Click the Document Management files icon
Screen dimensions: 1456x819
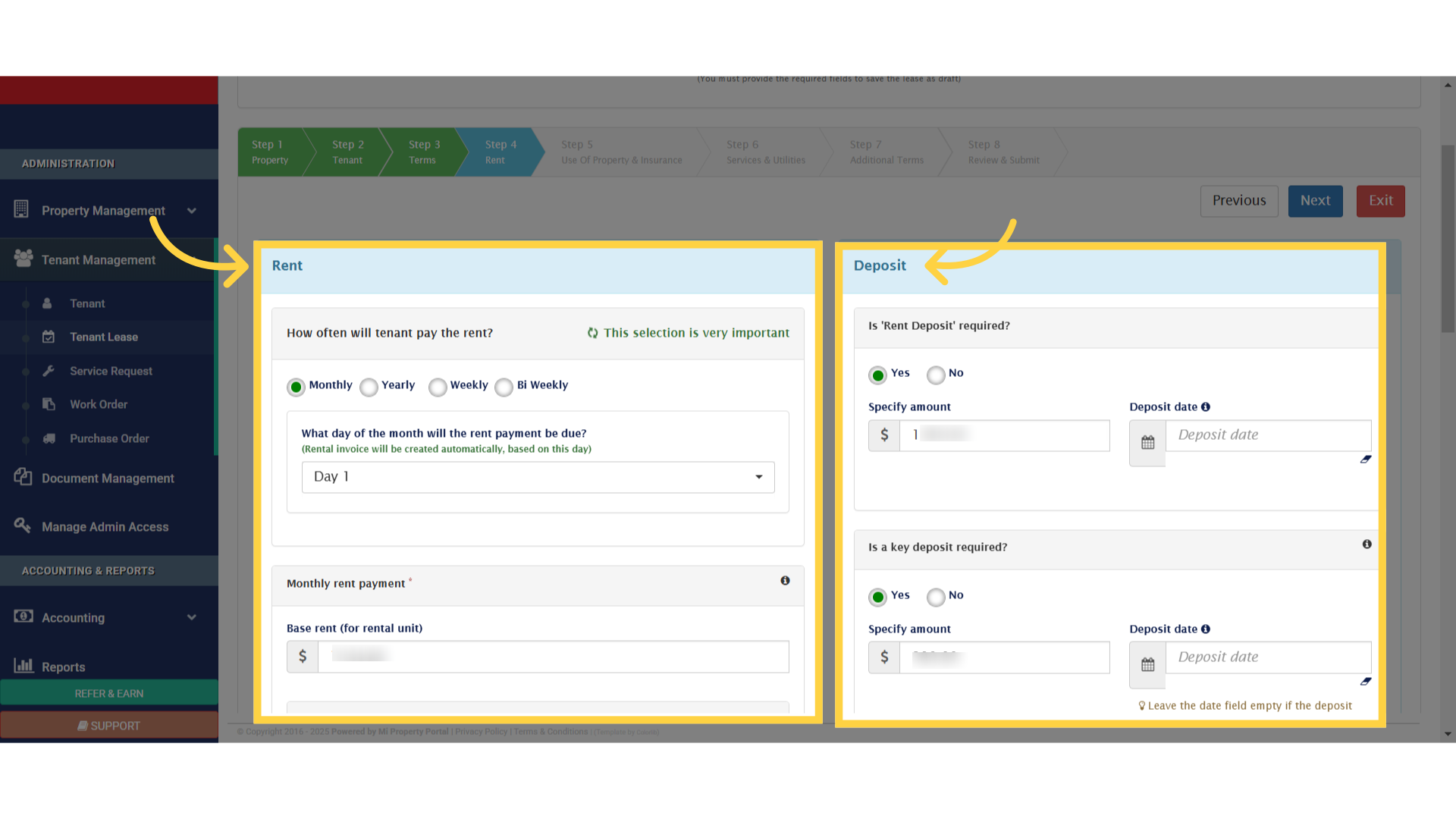pos(23,476)
